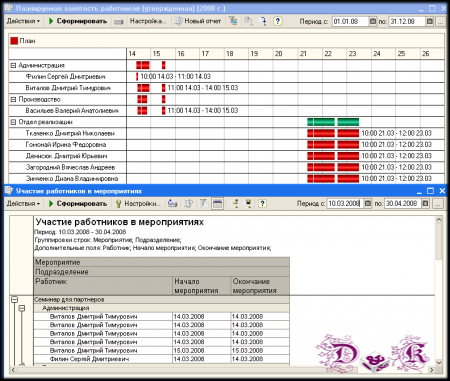This screenshot has height=381, width=450.
Task: Open calendar picker next to 31.12.08 date
Action: coord(430,21)
